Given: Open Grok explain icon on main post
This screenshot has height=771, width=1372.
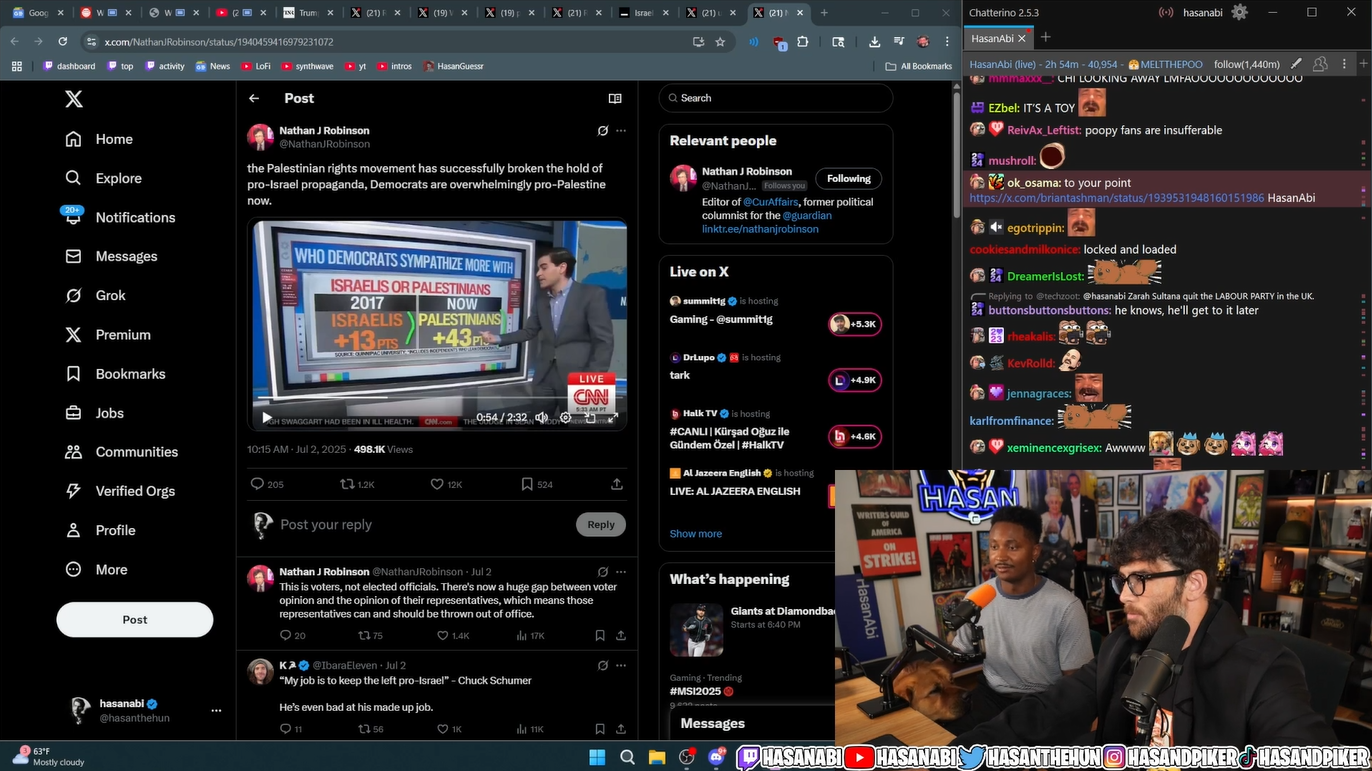Looking at the screenshot, I should coord(602,131).
